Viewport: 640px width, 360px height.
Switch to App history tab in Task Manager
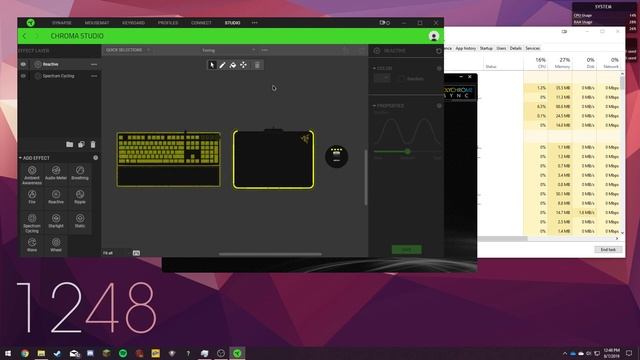[465, 48]
